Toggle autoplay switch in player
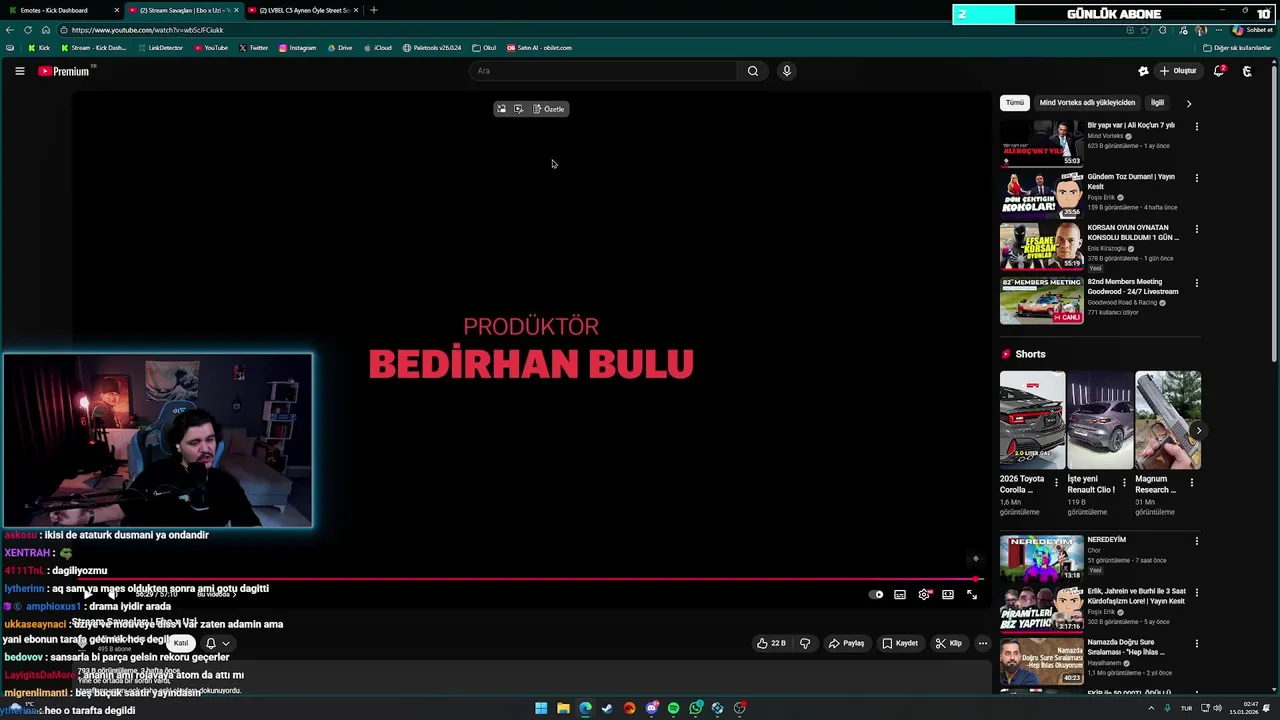 (x=876, y=594)
